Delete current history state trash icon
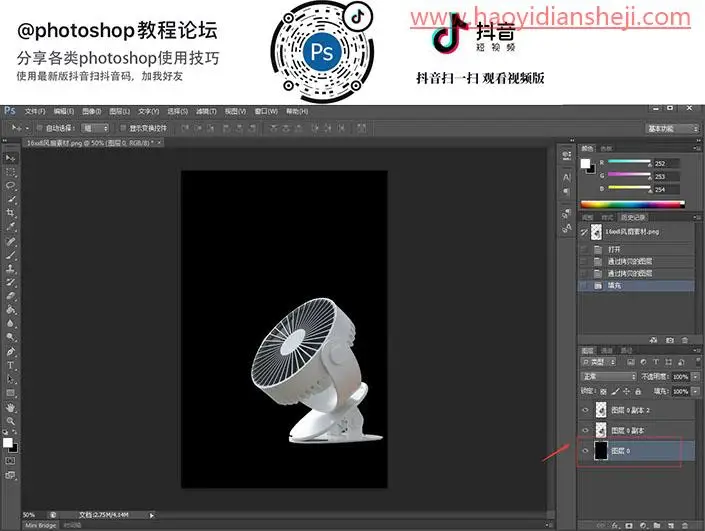The image size is (705, 531). click(x=685, y=340)
